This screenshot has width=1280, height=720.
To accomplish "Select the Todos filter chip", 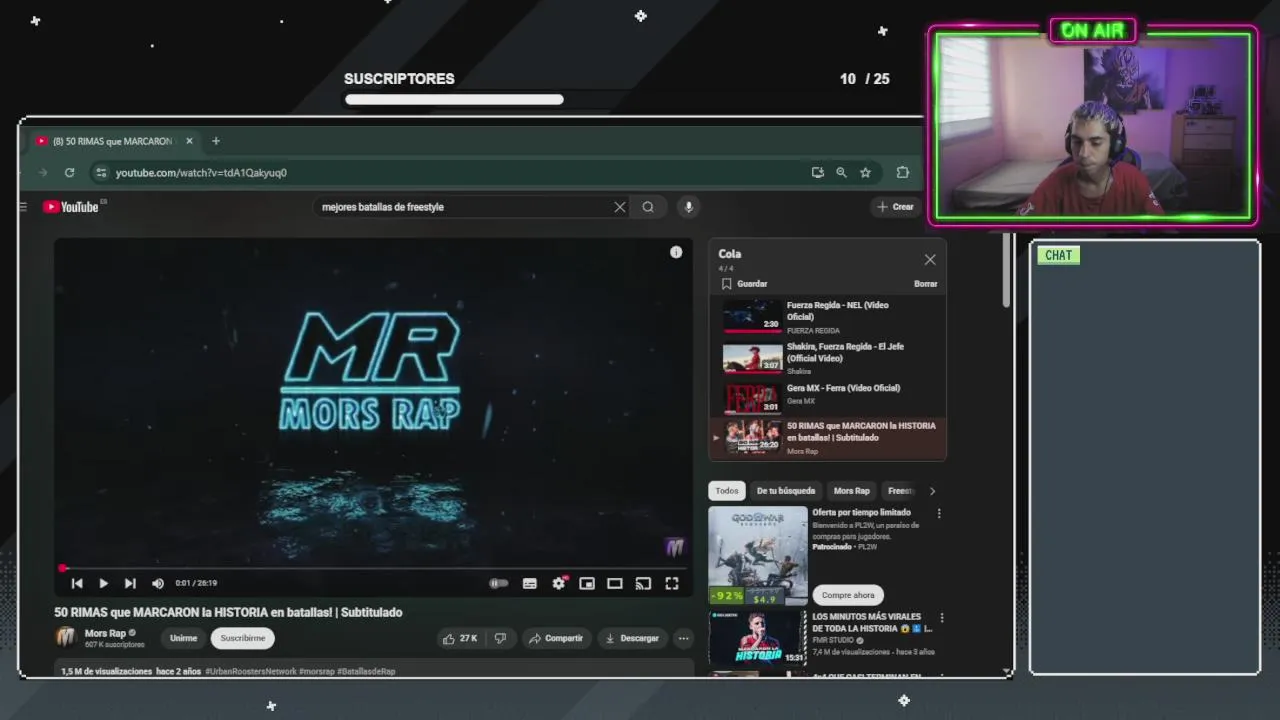I will point(727,491).
